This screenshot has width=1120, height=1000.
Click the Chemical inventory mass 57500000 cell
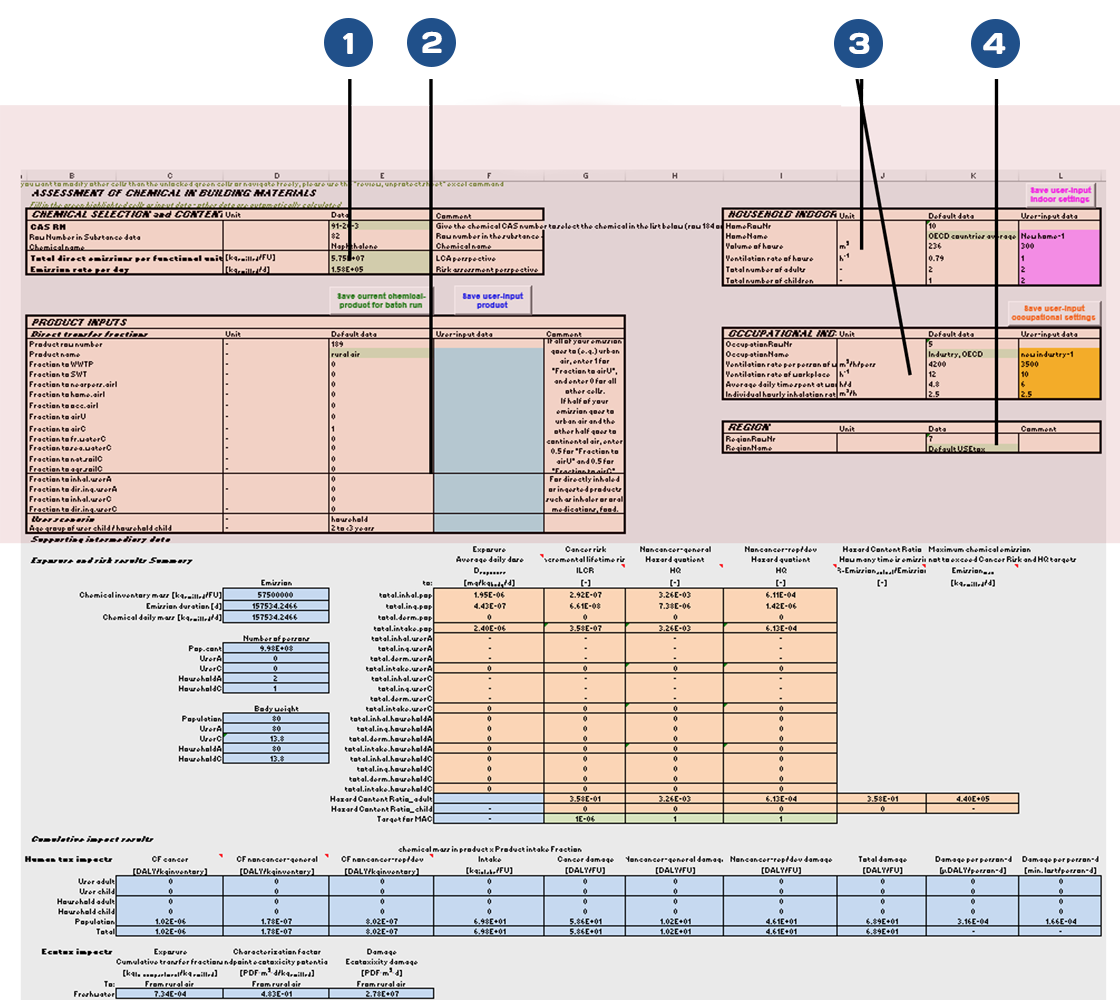coord(275,595)
